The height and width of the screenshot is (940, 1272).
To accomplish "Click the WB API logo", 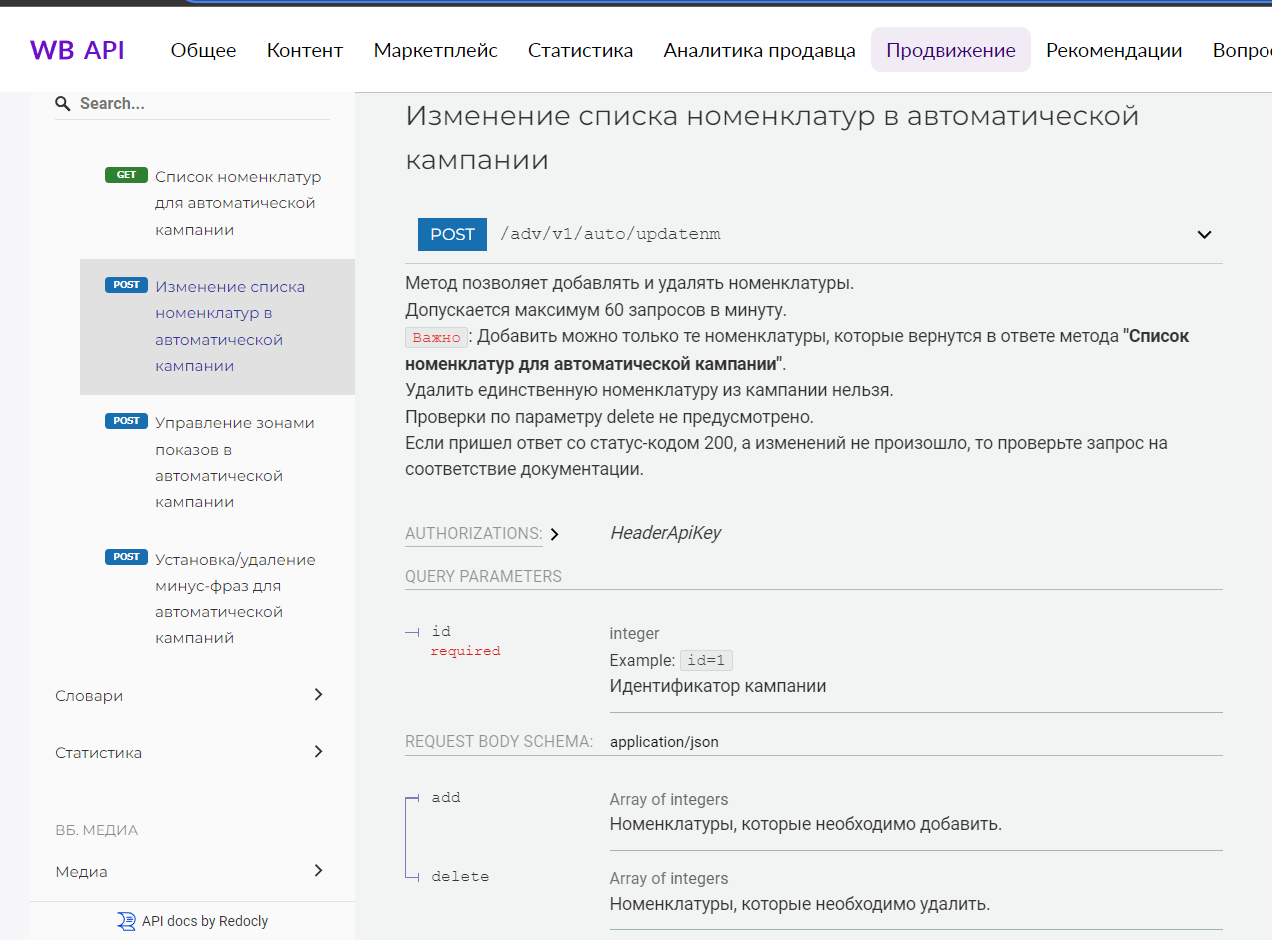I will [x=77, y=50].
